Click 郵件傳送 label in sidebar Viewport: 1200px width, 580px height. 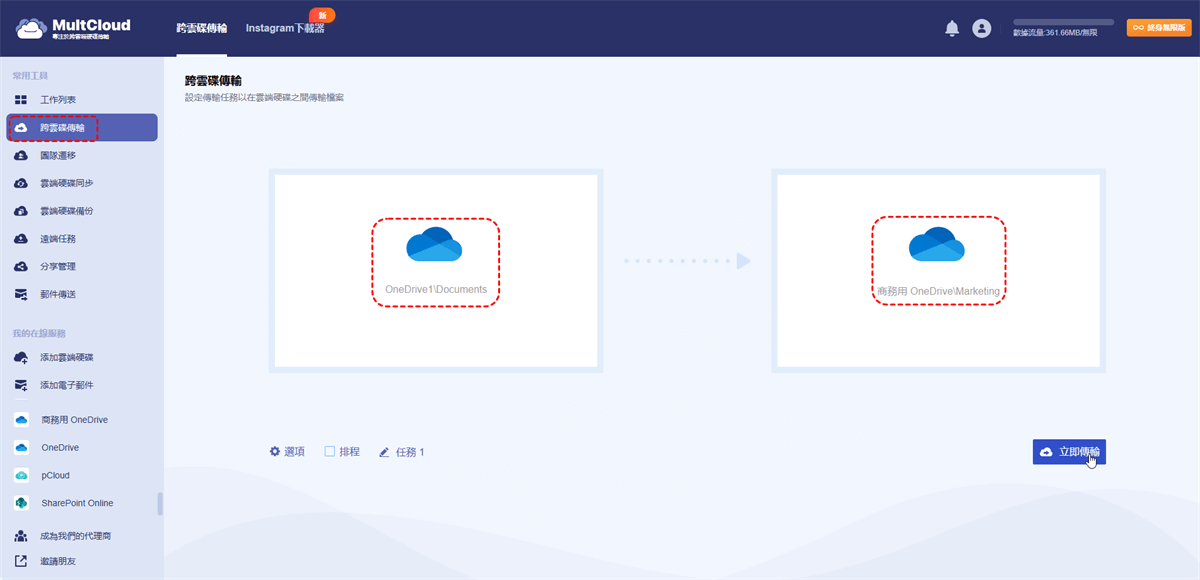point(58,294)
